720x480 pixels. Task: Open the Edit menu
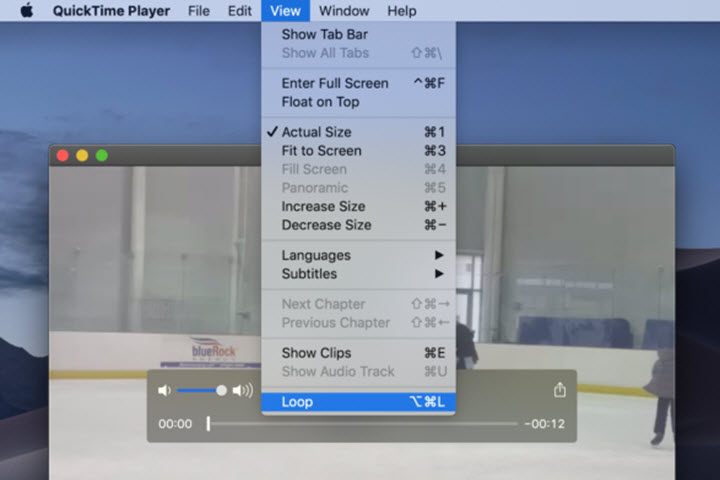coord(240,11)
